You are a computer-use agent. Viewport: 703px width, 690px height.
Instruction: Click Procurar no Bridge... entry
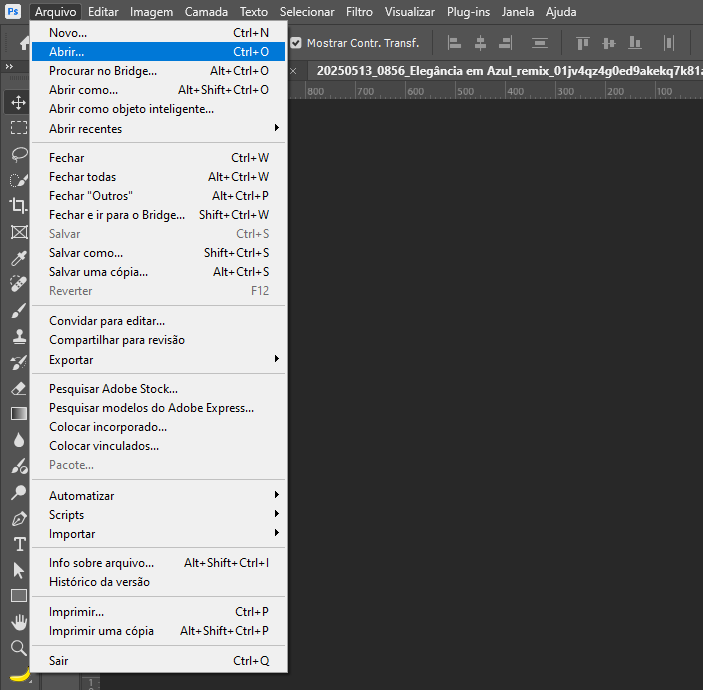[158, 71]
